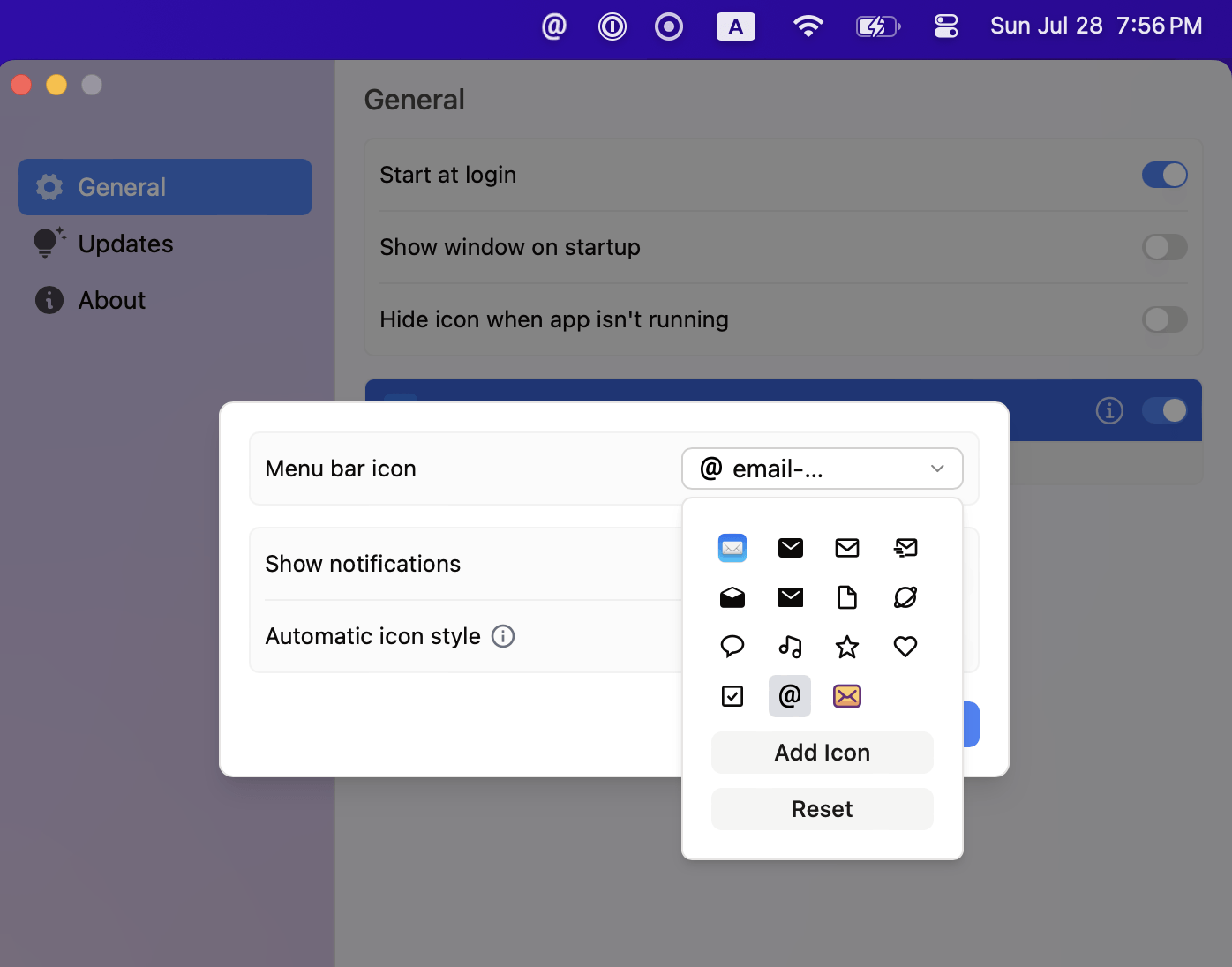Viewport: 1232px width, 967px height.
Task: Click the info icon in the blue app row
Action: pyautogui.click(x=1109, y=410)
